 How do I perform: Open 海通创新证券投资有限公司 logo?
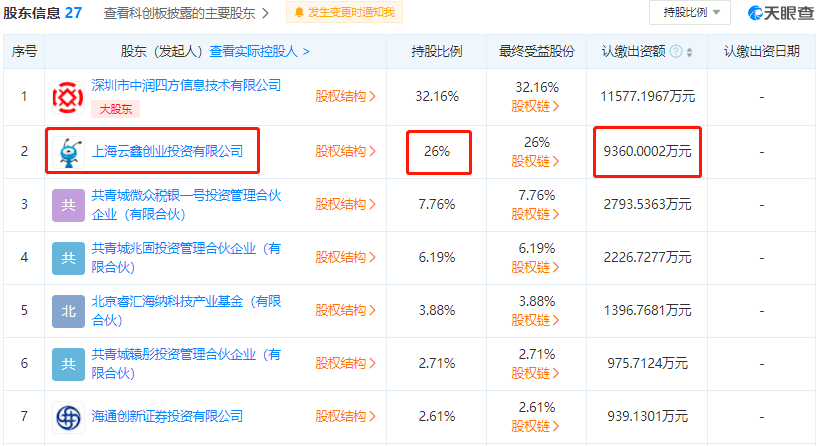[68, 417]
